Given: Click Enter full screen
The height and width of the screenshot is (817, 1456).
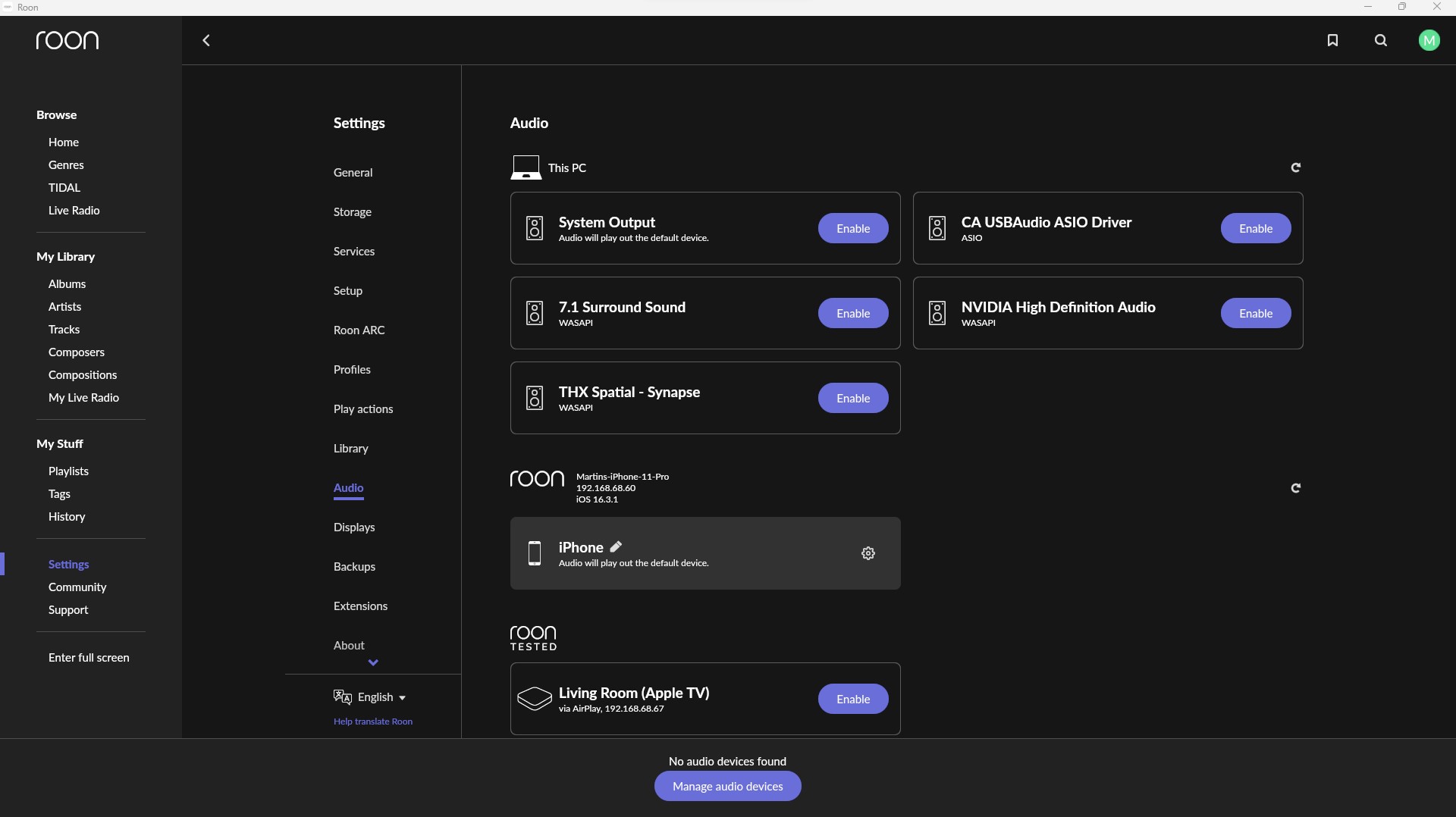Looking at the screenshot, I should (x=89, y=658).
